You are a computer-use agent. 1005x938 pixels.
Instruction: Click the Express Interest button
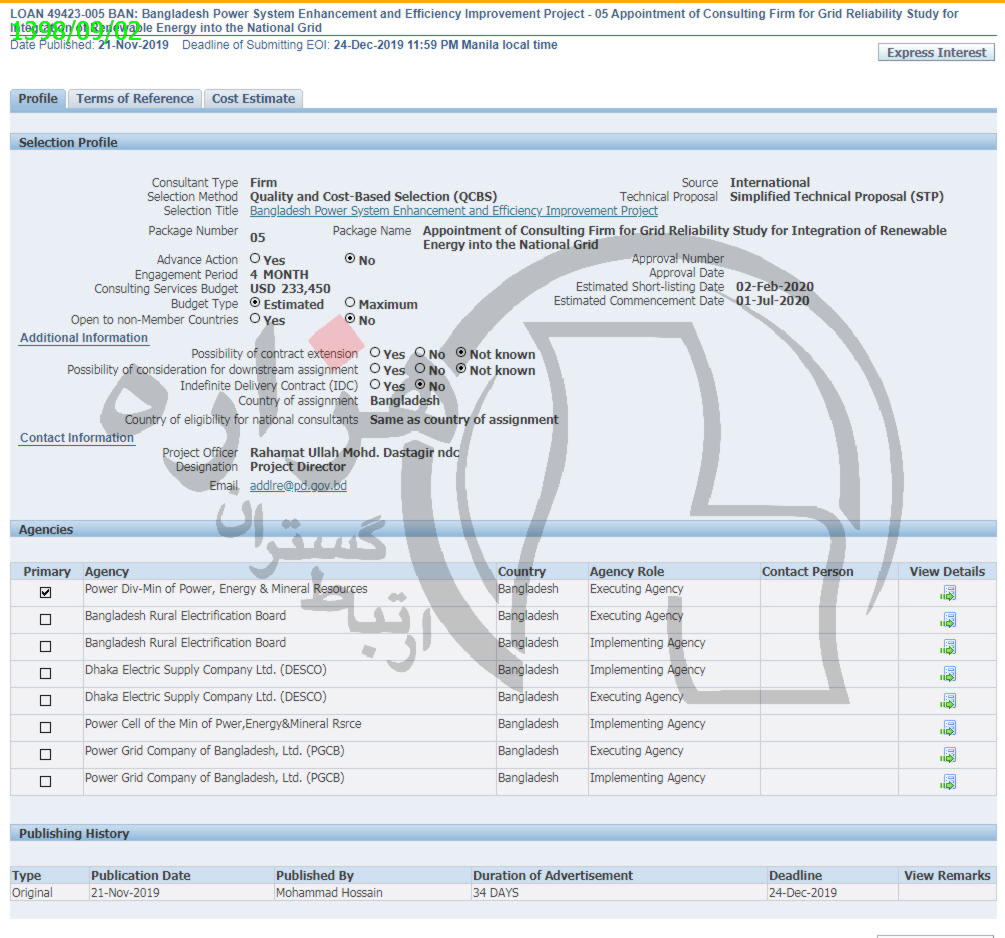point(936,53)
